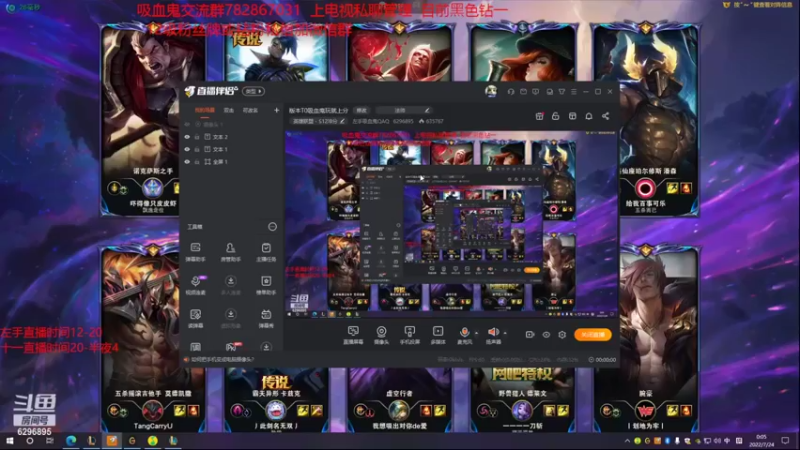The image size is (800, 450).
Task: Open the 房管助手 tool
Action: [231, 252]
